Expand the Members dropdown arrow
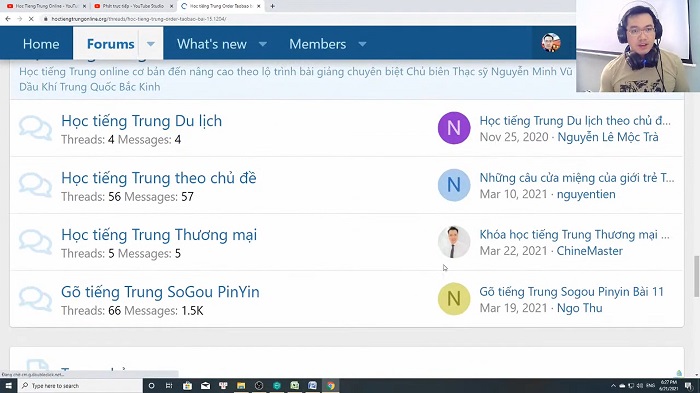The height and width of the screenshot is (393, 700). (362, 44)
